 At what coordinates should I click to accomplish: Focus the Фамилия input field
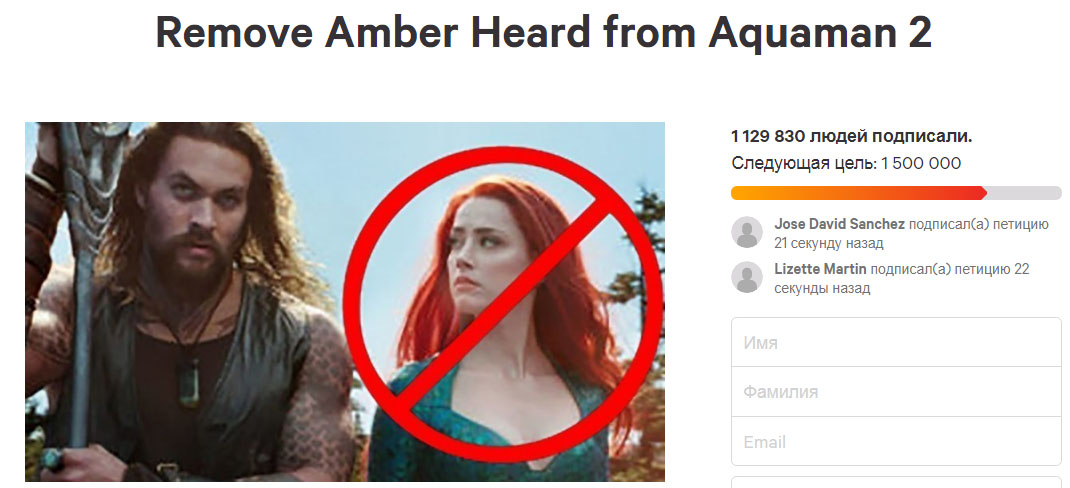coord(896,392)
